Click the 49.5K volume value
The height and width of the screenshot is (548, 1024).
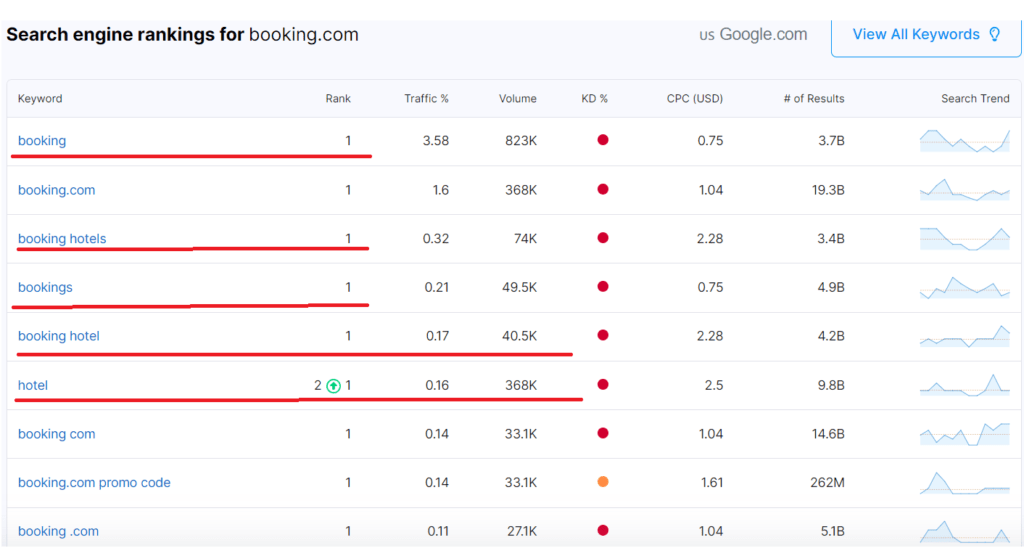519,287
